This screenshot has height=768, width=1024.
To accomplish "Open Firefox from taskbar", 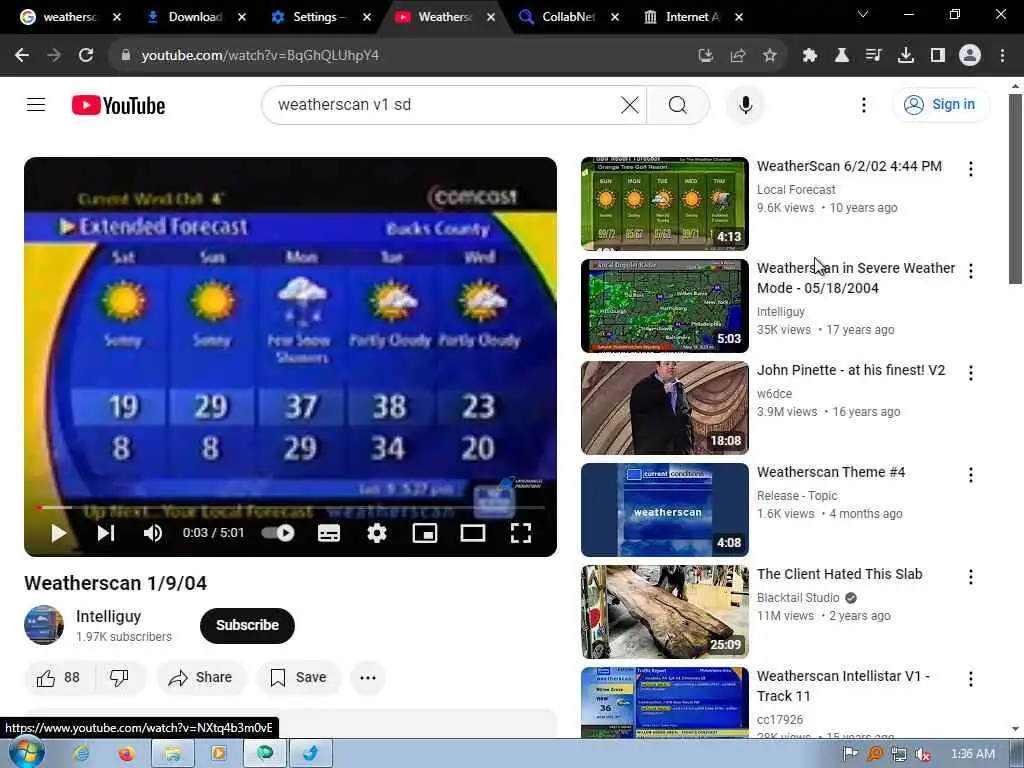I will point(126,754).
